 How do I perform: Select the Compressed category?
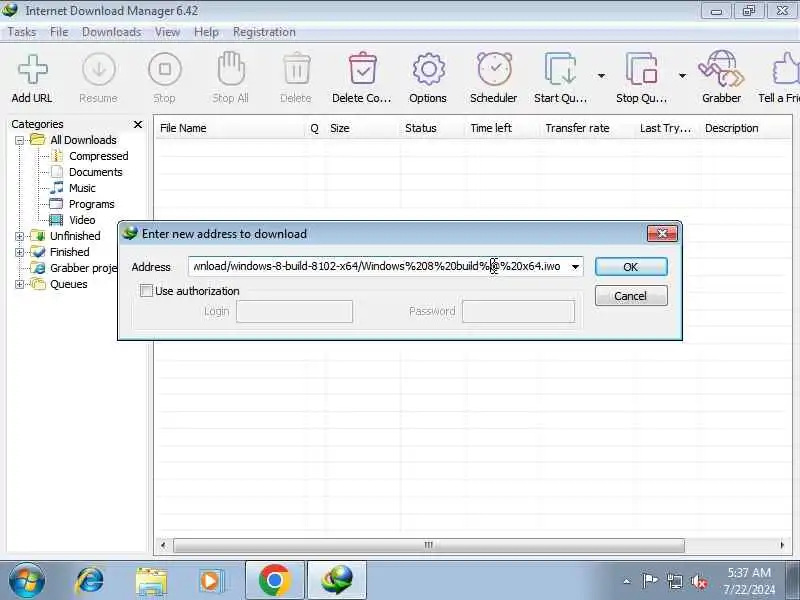(98, 156)
